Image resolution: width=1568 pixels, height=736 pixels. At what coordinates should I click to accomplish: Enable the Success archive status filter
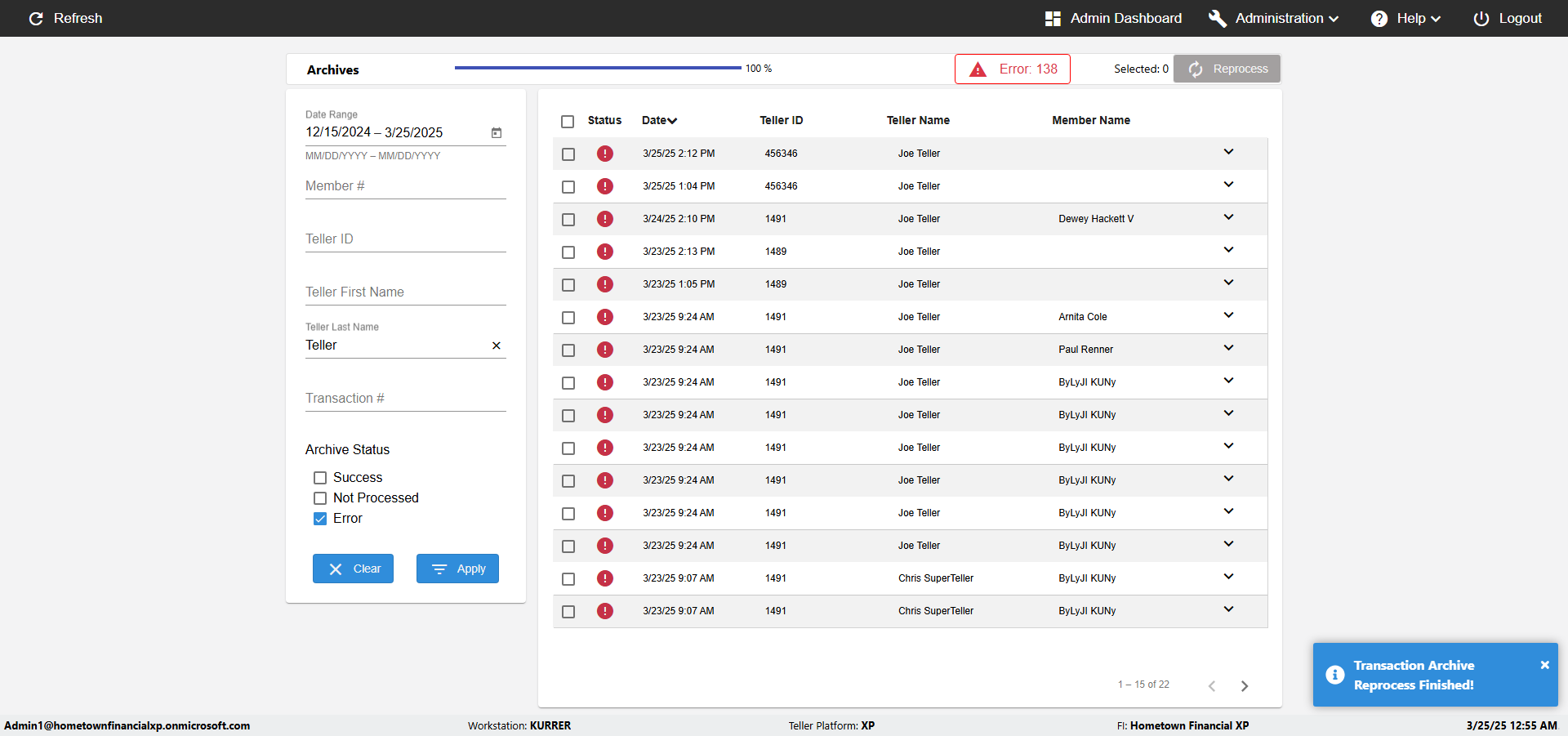(320, 478)
